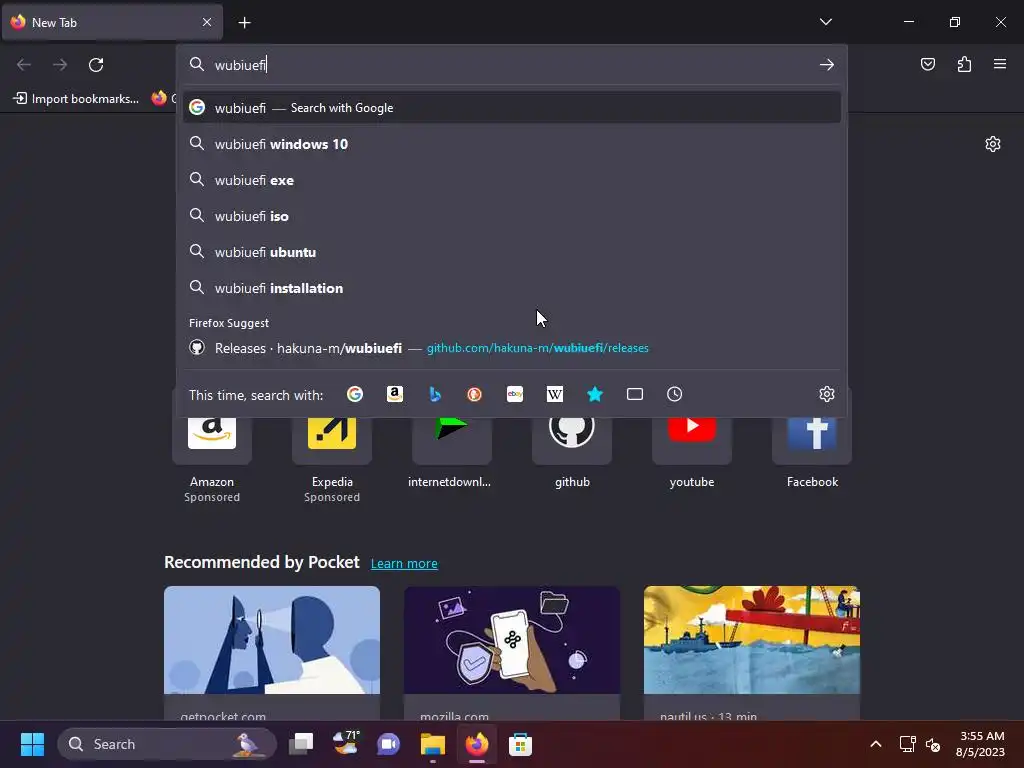This screenshot has height=768, width=1024.
Task: Open the hakuna-m/wubiuefi releases GitHub suggestion
Action: (512, 348)
